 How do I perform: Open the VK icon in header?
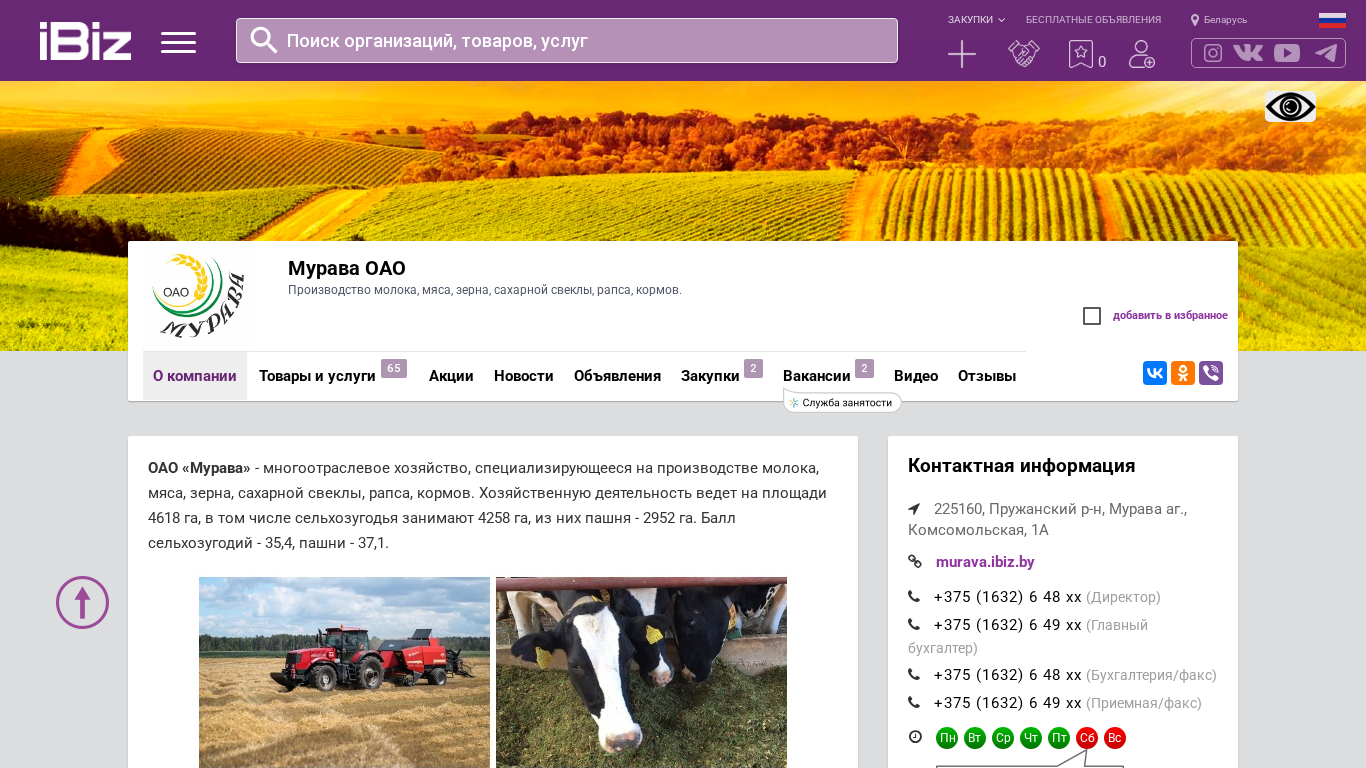pos(1248,53)
